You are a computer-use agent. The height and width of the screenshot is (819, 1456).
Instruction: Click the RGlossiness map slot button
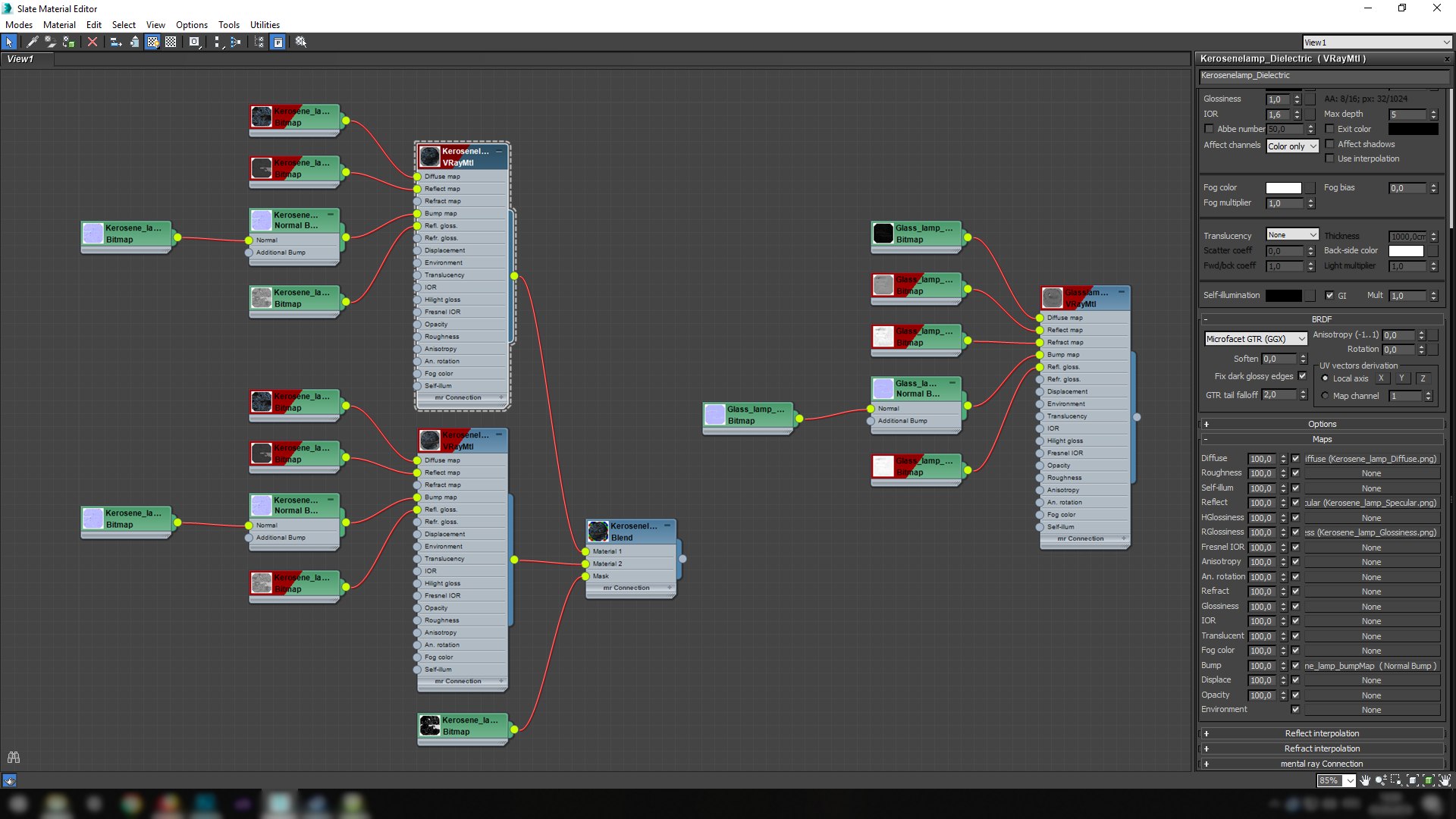1371,532
